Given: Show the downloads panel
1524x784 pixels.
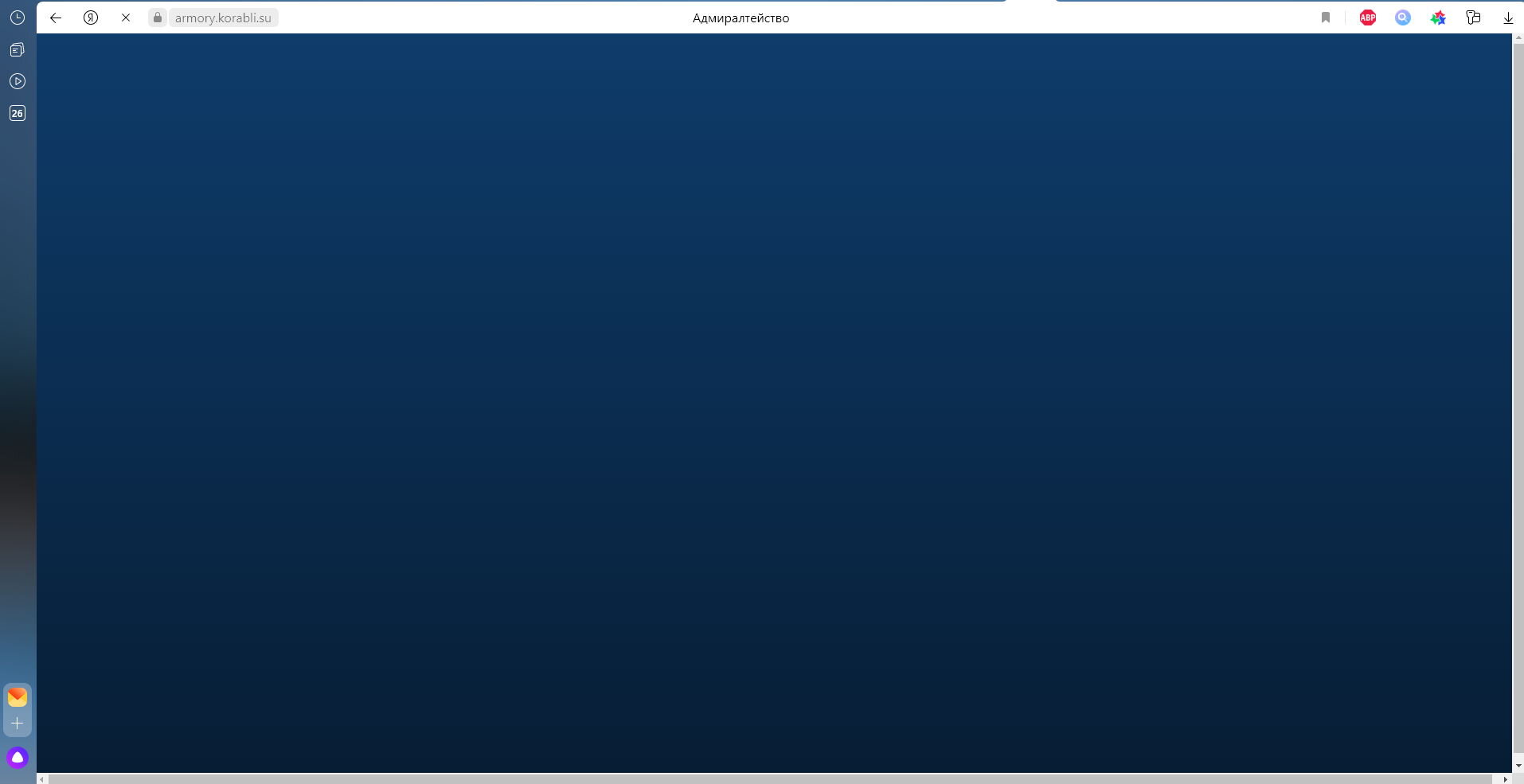Looking at the screenshot, I should pyautogui.click(x=1508, y=18).
